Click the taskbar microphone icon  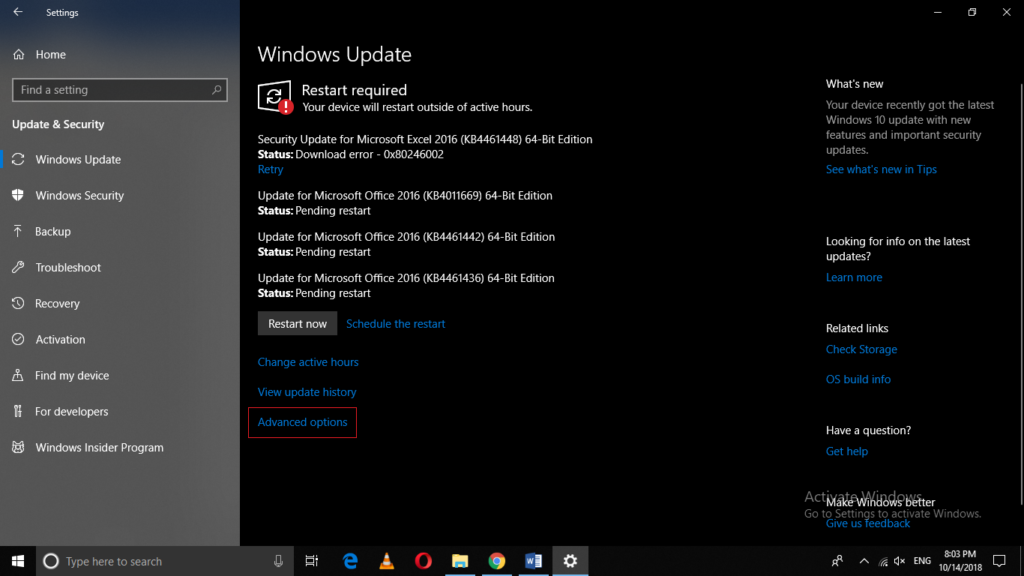click(x=278, y=561)
